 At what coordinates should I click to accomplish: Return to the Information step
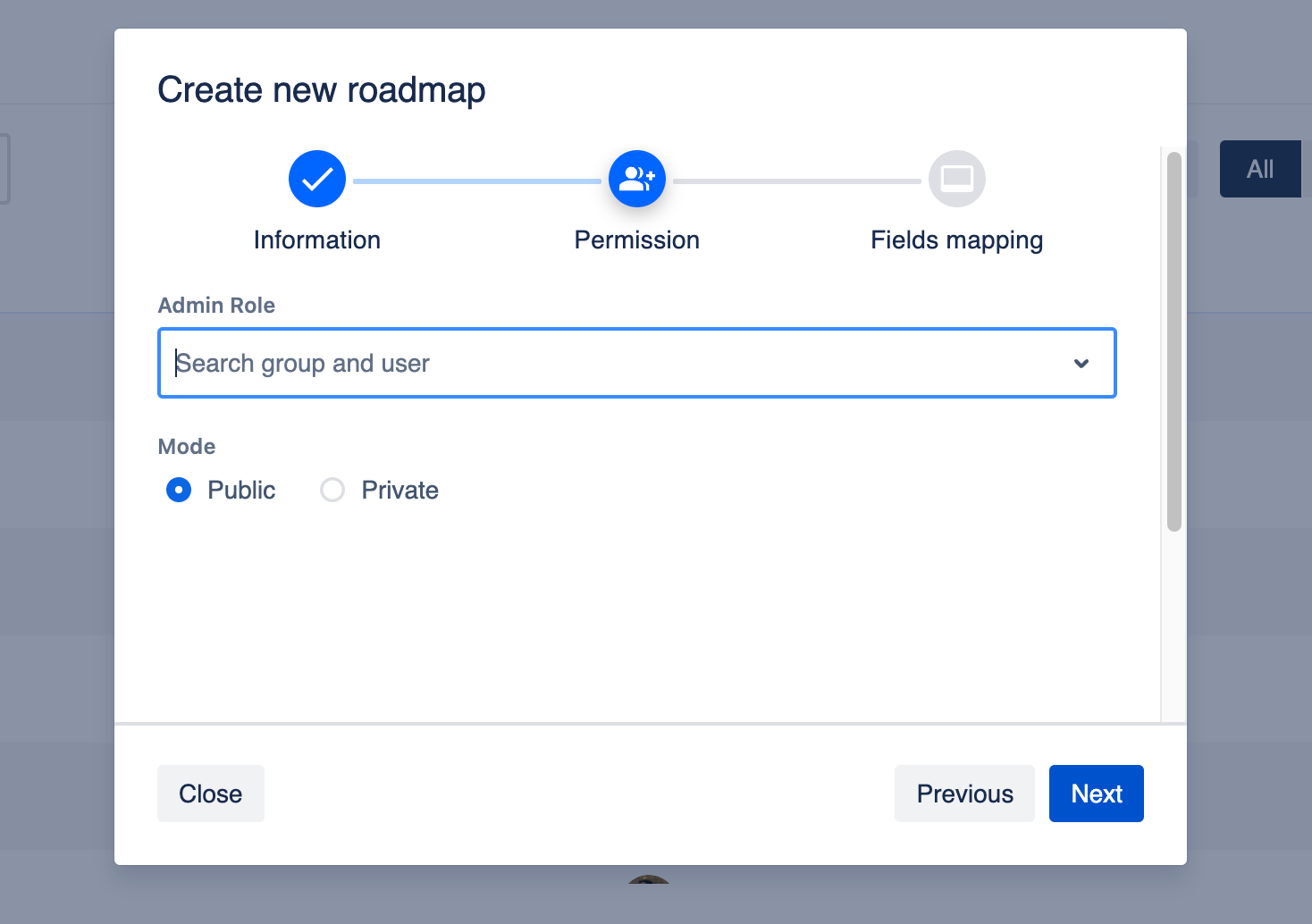click(317, 239)
